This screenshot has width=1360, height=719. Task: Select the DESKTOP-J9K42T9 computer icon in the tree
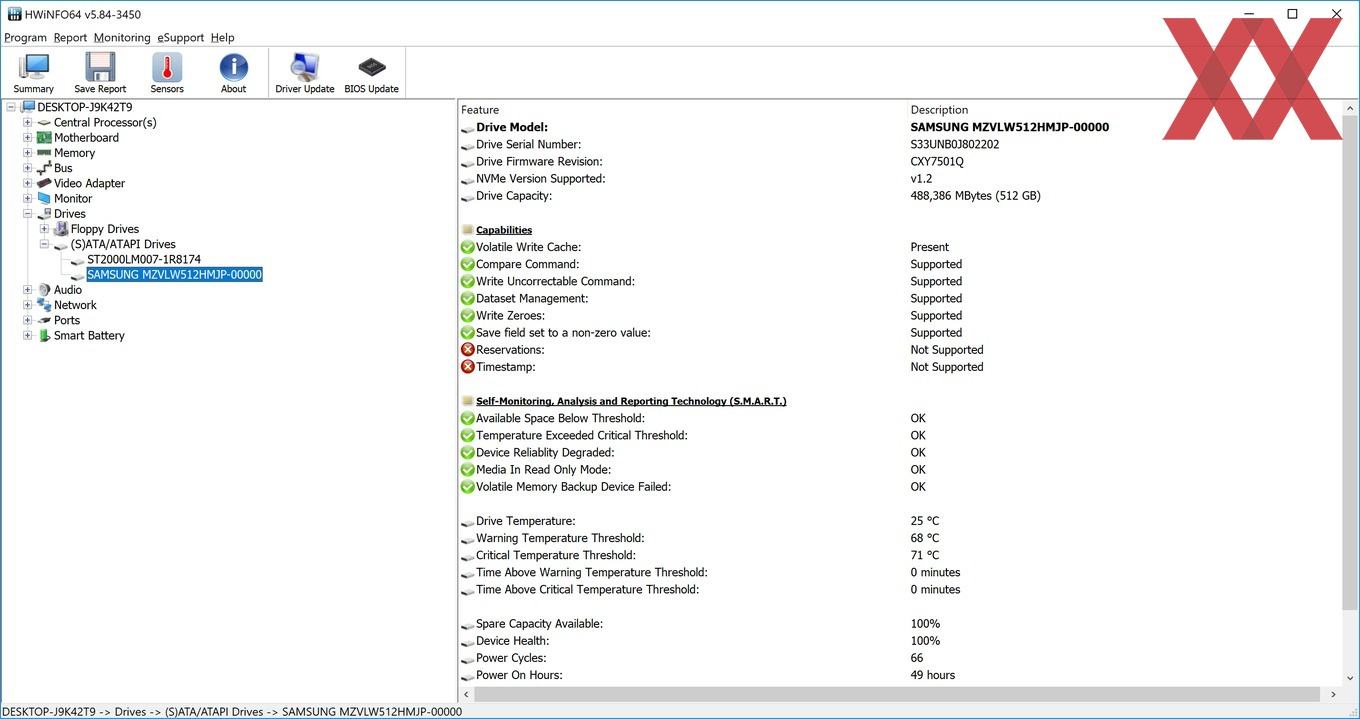click(28, 107)
